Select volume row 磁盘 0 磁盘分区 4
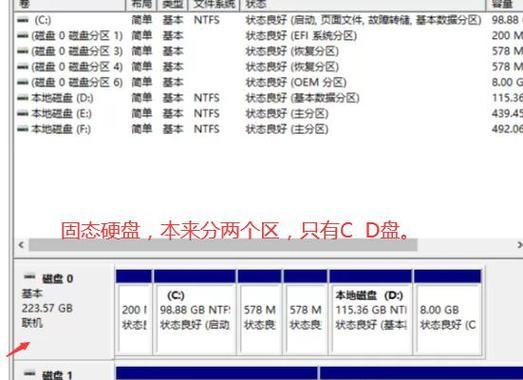 [269, 67]
